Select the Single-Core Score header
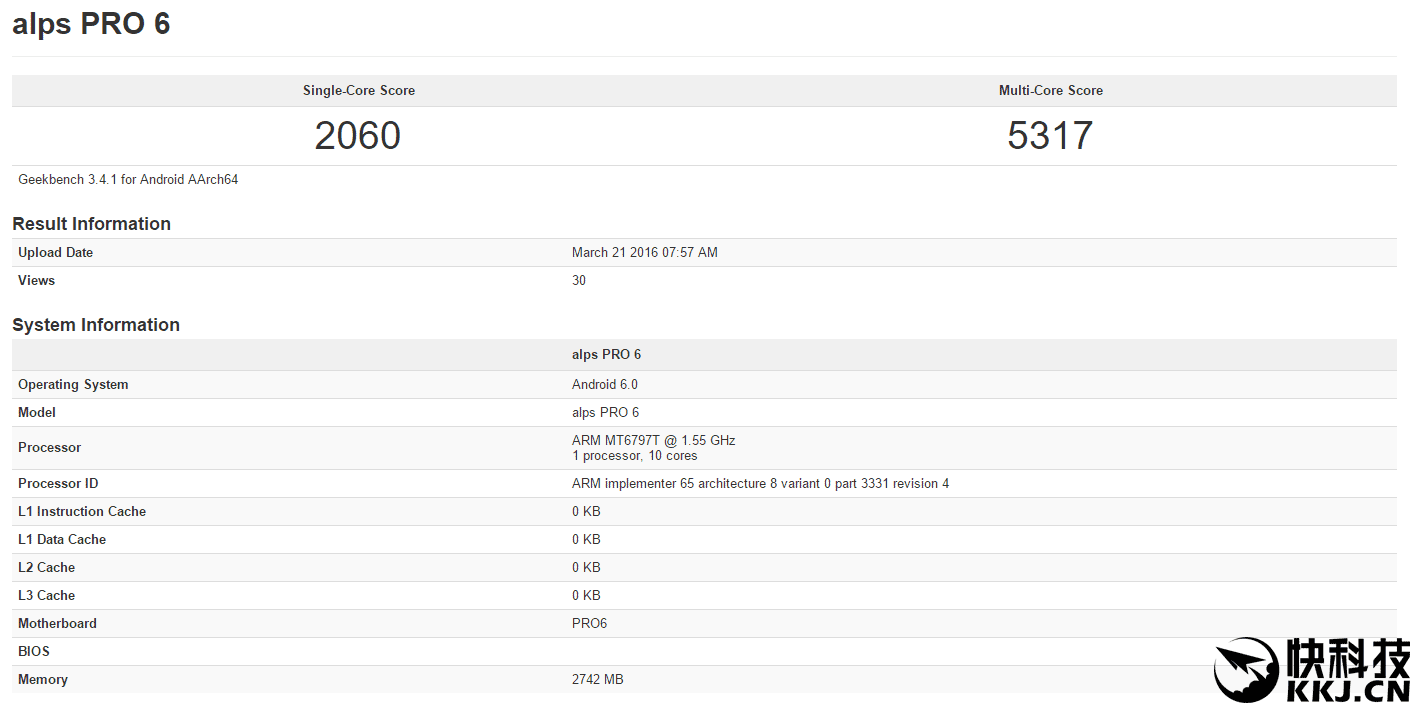 [358, 91]
